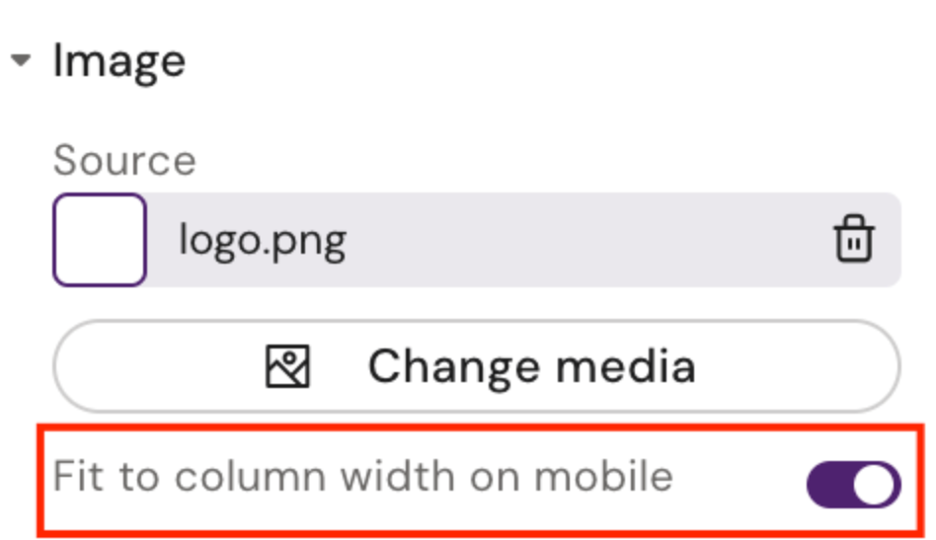This screenshot has width=936, height=540.
Task: Select the logo.png thumbnail preview
Action: 100,240
